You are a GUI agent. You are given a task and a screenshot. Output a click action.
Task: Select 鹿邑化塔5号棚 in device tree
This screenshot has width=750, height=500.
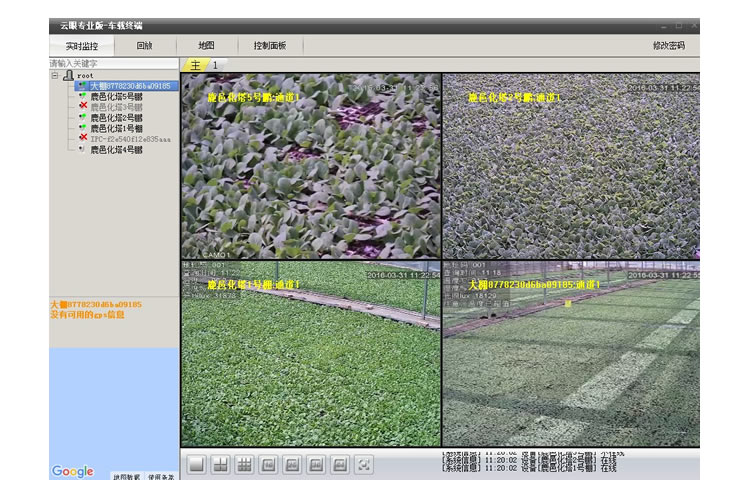point(117,97)
